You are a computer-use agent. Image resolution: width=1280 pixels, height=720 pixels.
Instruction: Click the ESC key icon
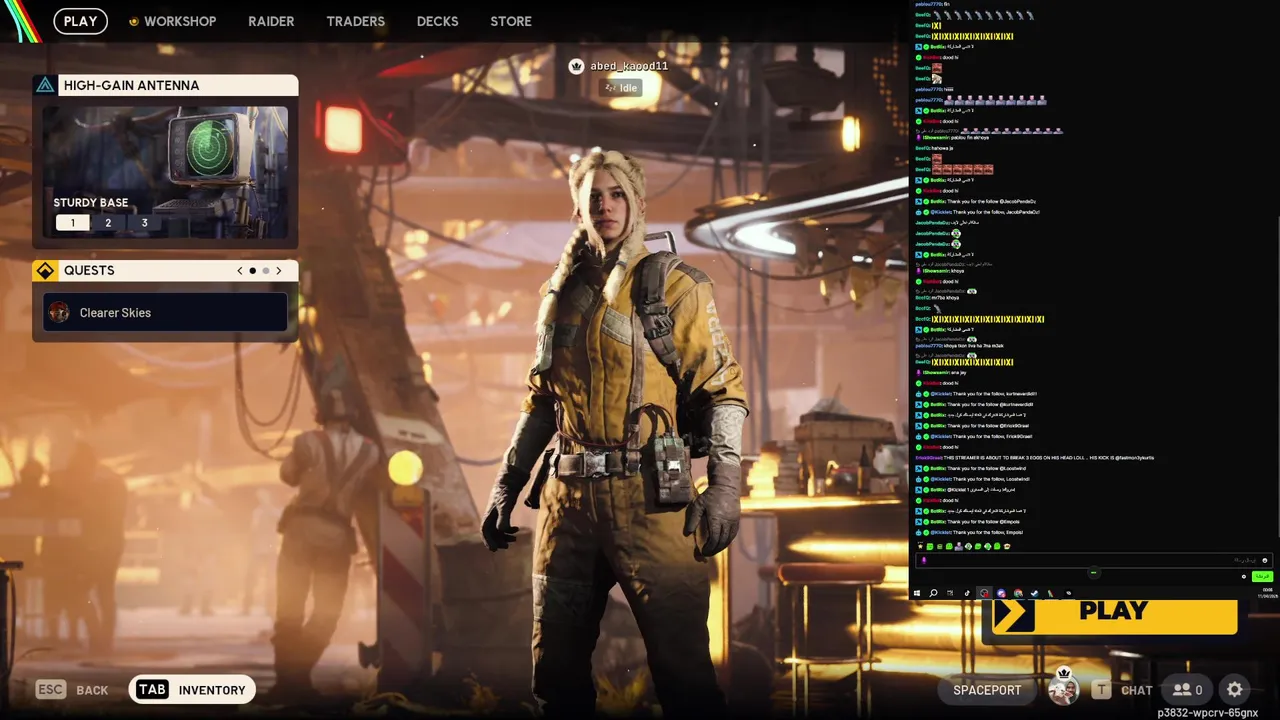click(51, 689)
